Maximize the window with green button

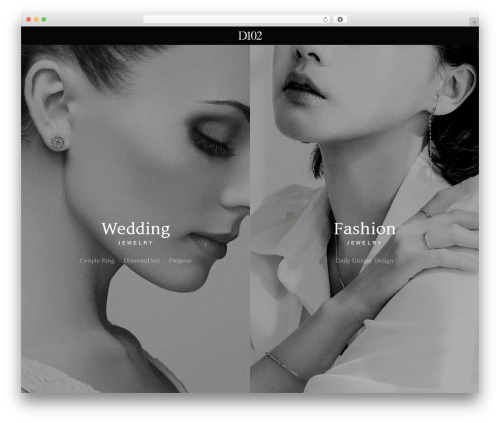(44, 19)
